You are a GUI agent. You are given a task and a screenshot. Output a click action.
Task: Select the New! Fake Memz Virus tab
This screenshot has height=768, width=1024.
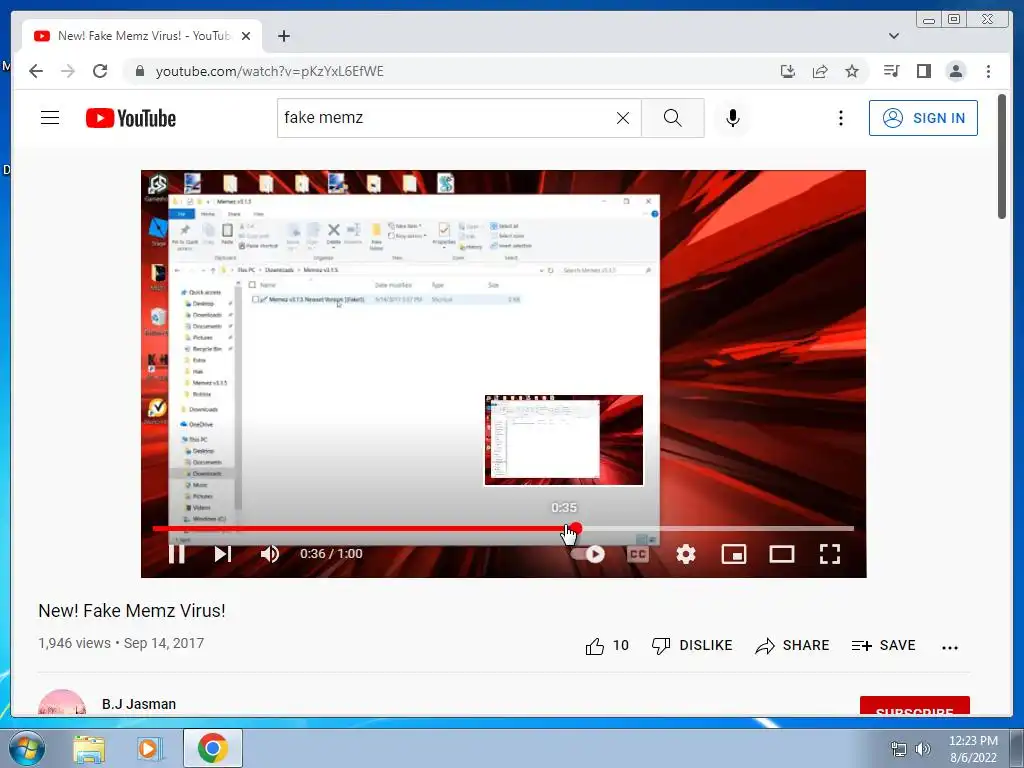point(142,36)
